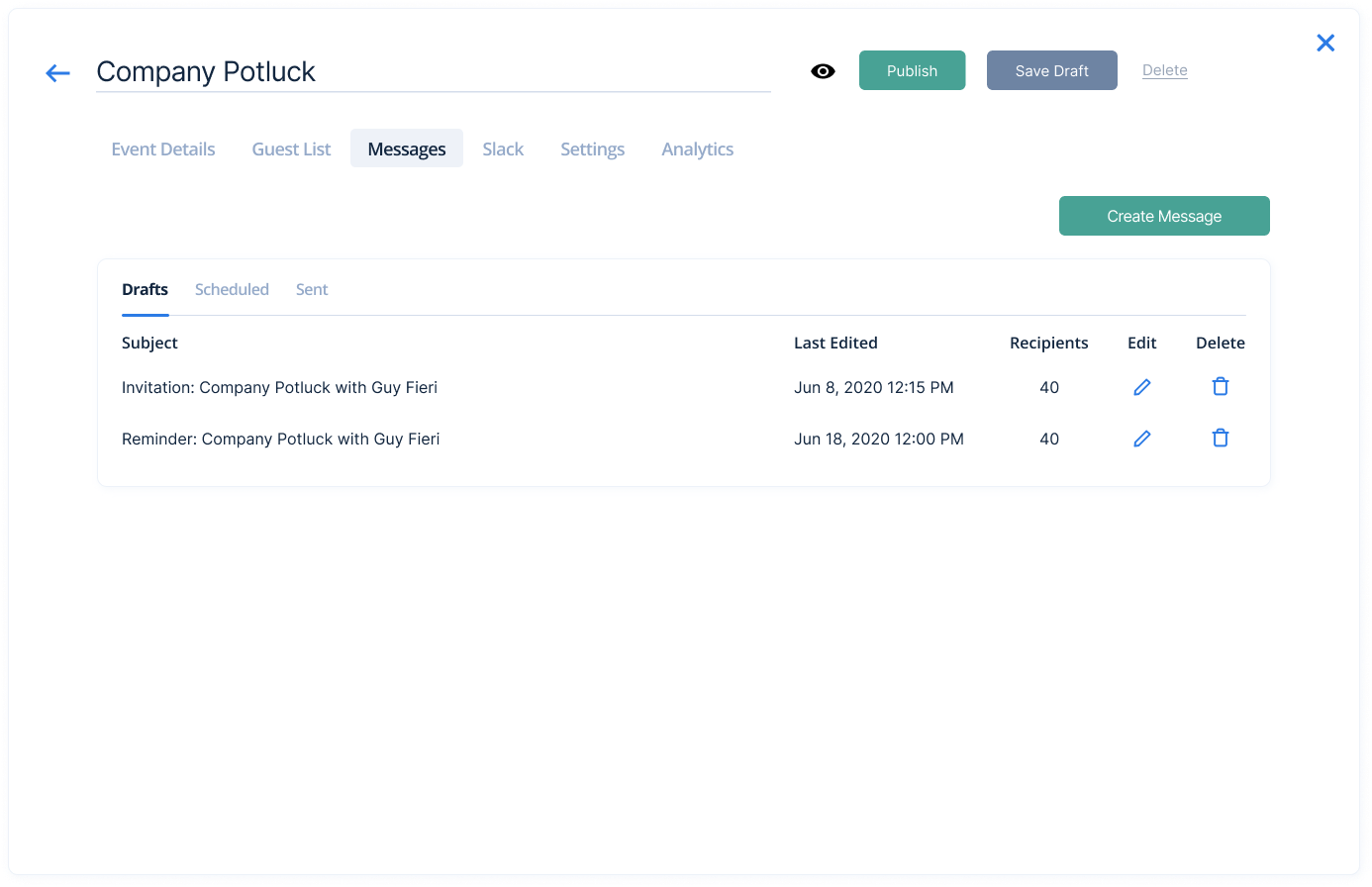Save the event as draft
Screen dimensions: 1372x887
coord(1051,70)
